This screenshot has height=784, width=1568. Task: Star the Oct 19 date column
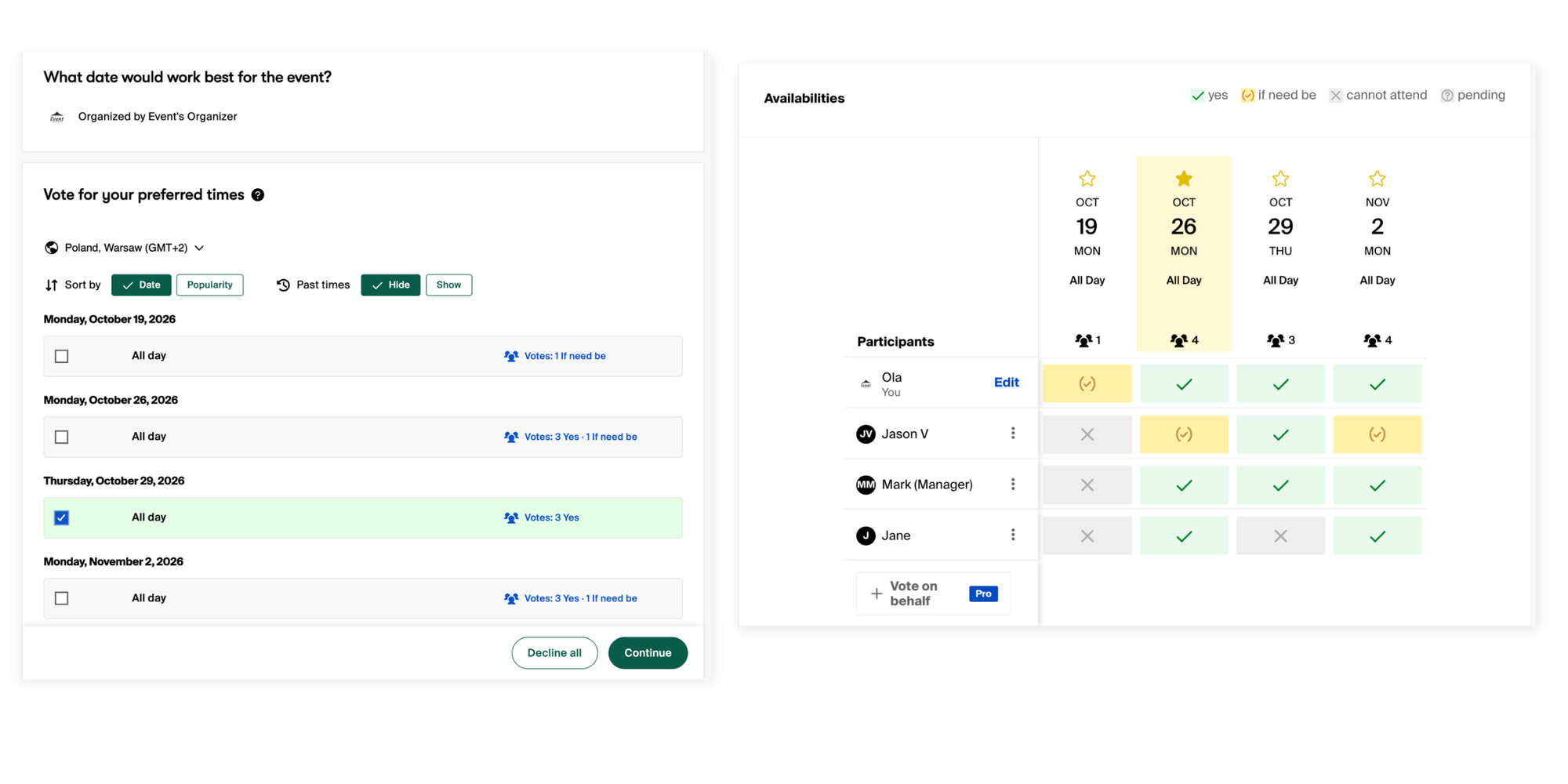coord(1087,179)
